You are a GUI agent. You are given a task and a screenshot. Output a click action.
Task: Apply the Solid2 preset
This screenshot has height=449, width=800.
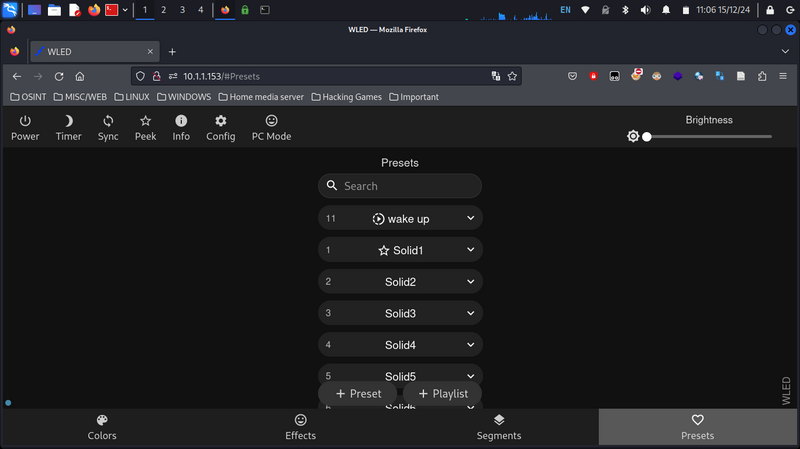point(400,282)
